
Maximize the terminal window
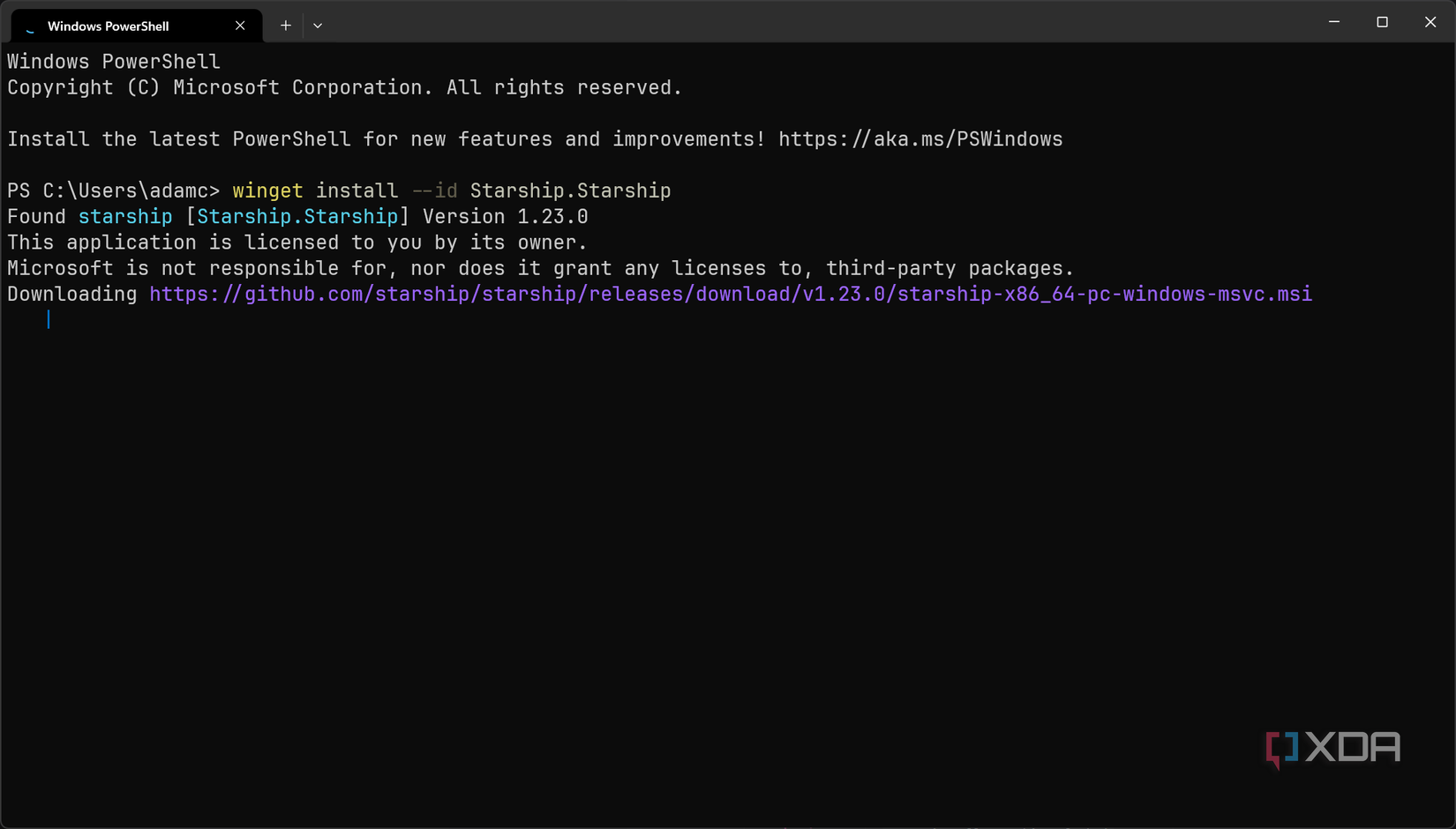[x=1382, y=22]
